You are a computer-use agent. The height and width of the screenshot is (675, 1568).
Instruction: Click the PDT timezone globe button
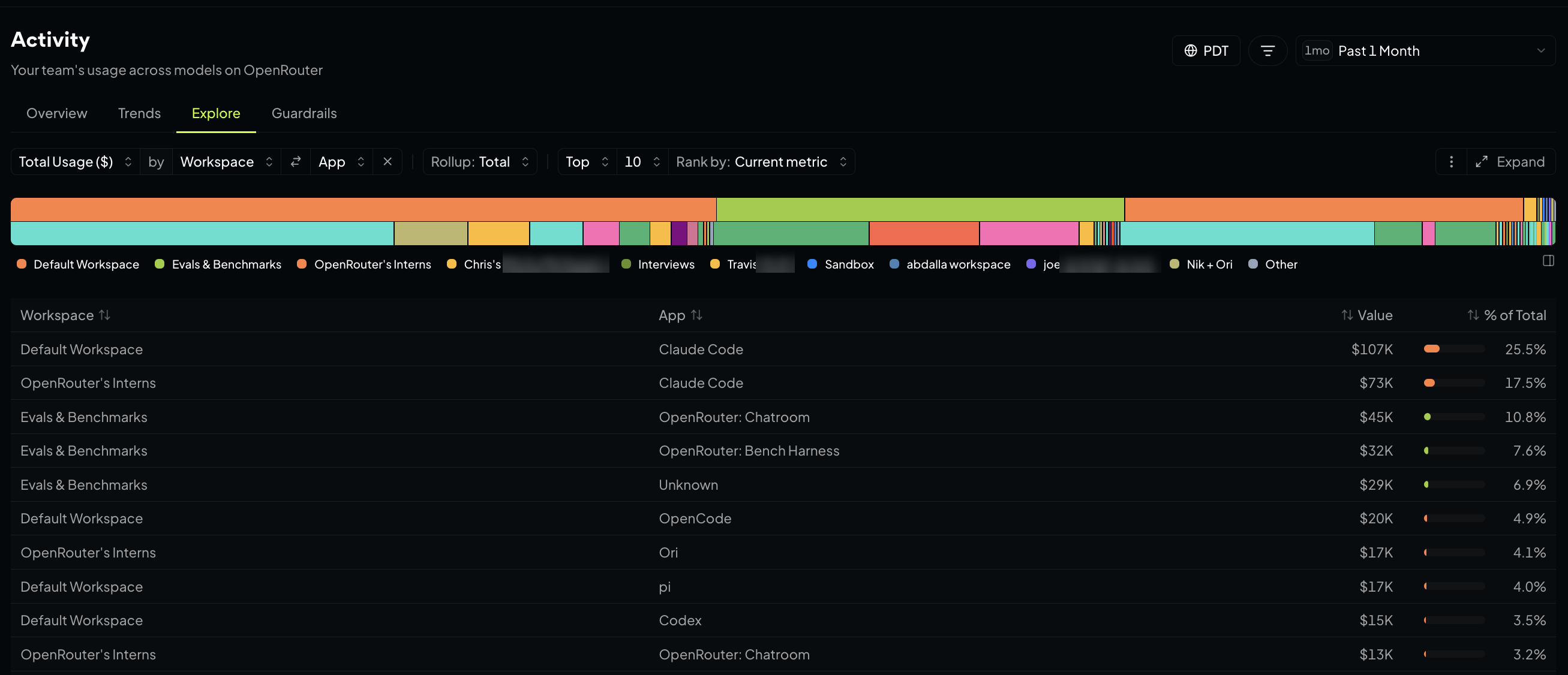click(1206, 50)
